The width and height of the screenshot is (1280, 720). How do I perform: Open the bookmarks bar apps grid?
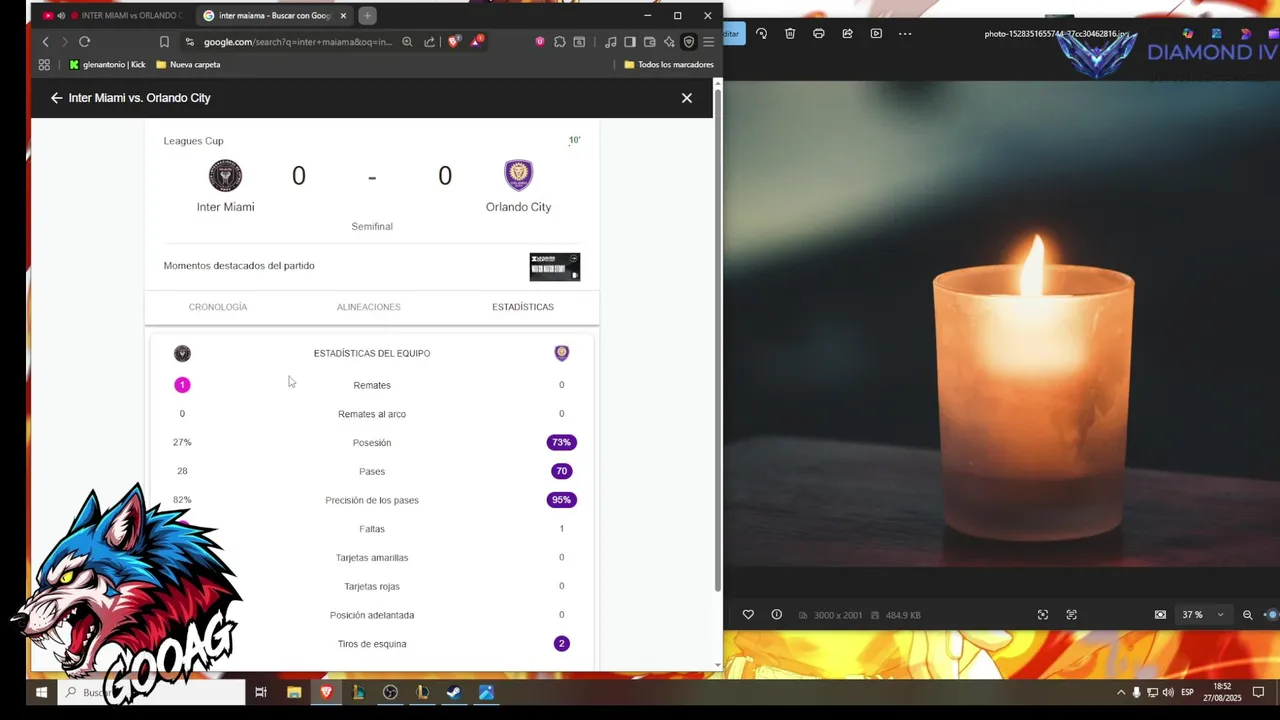coord(44,65)
